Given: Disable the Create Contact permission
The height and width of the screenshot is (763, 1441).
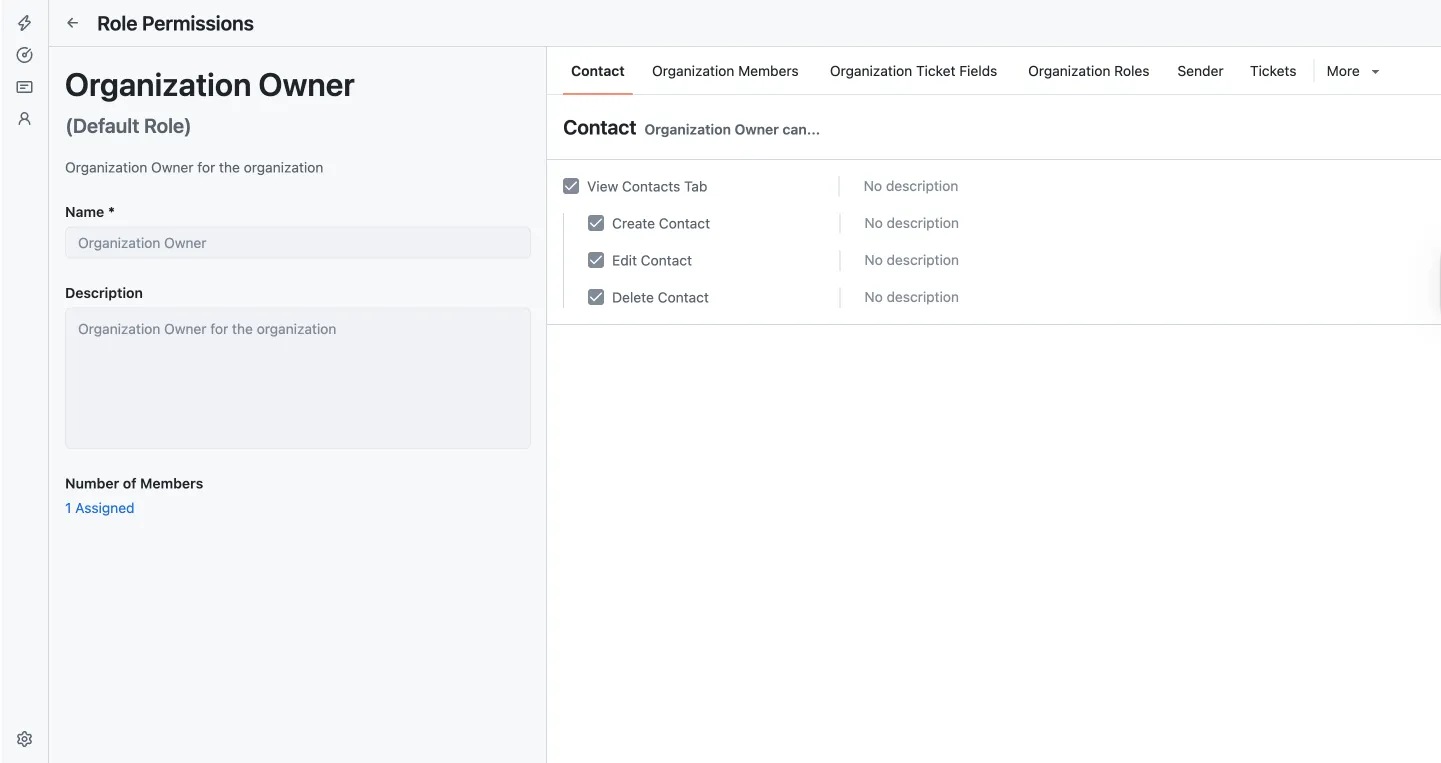Looking at the screenshot, I should click(x=595, y=223).
